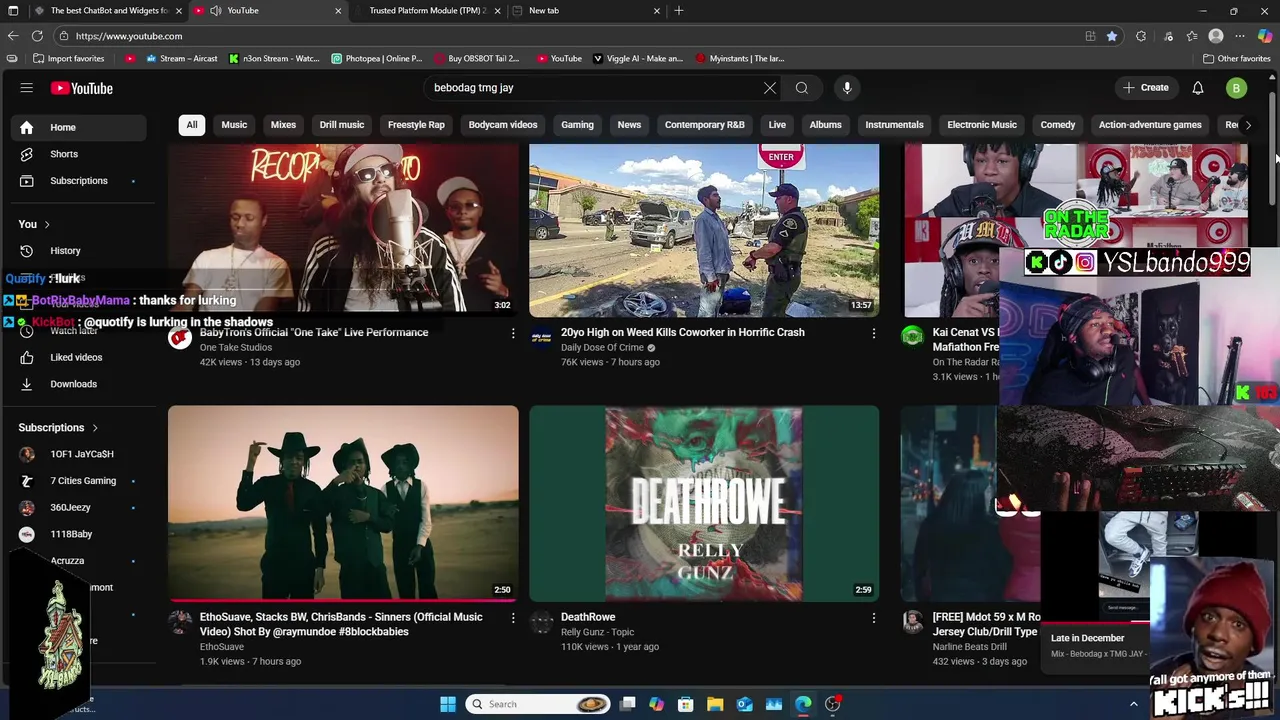Open the Windows Start menu
The image size is (1280, 720).
click(x=448, y=704)
